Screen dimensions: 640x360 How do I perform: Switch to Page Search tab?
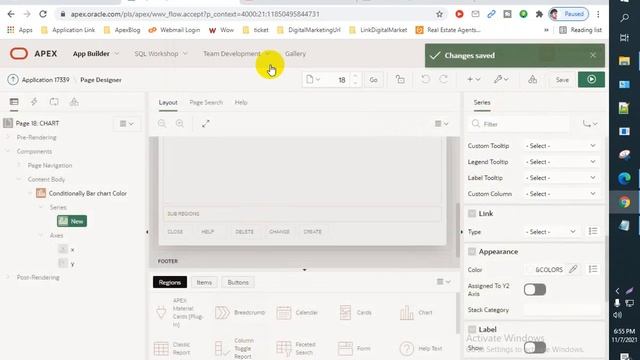[206, 102]
